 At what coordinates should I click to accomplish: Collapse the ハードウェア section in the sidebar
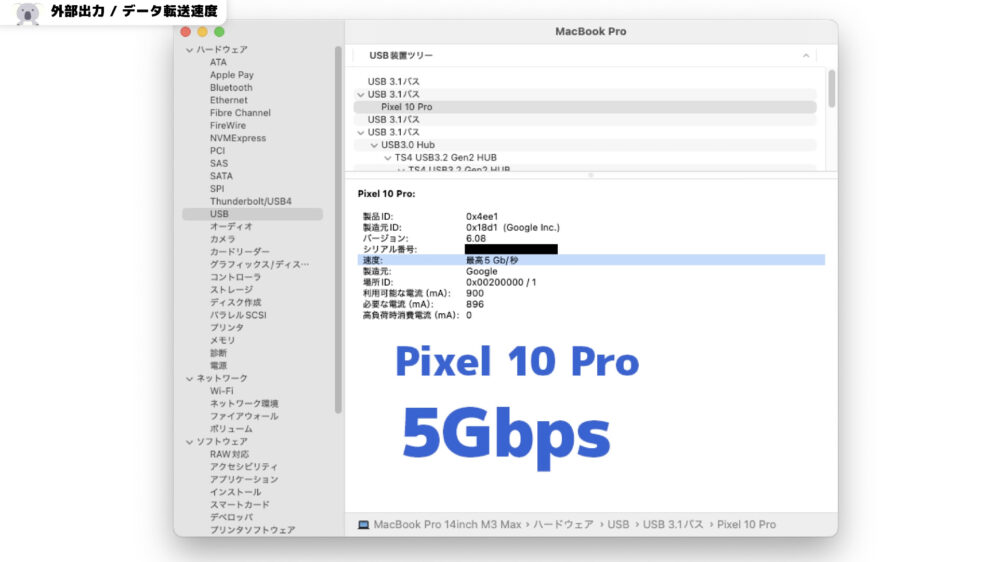point(188,50)
